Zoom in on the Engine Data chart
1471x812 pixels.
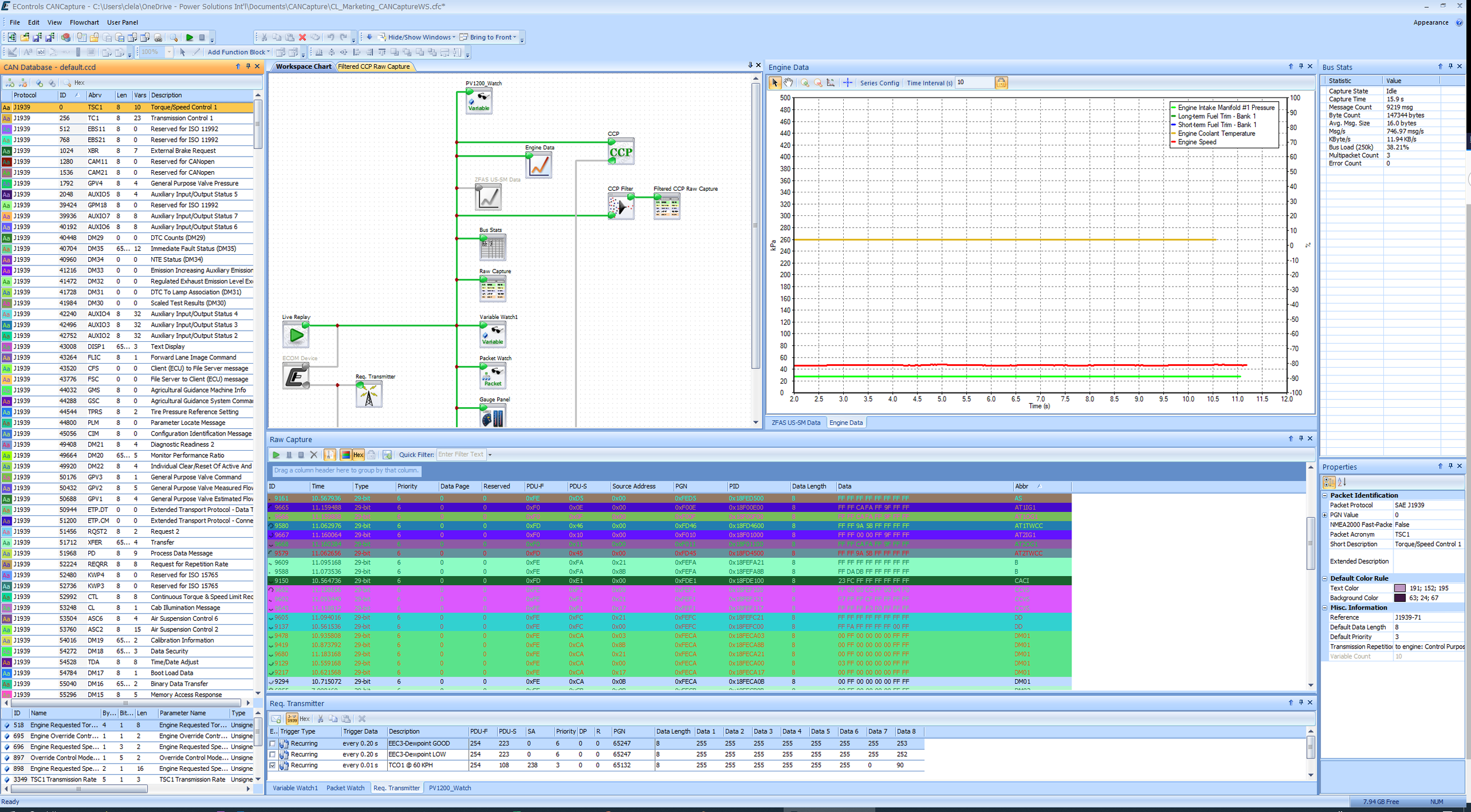[805, 83]
